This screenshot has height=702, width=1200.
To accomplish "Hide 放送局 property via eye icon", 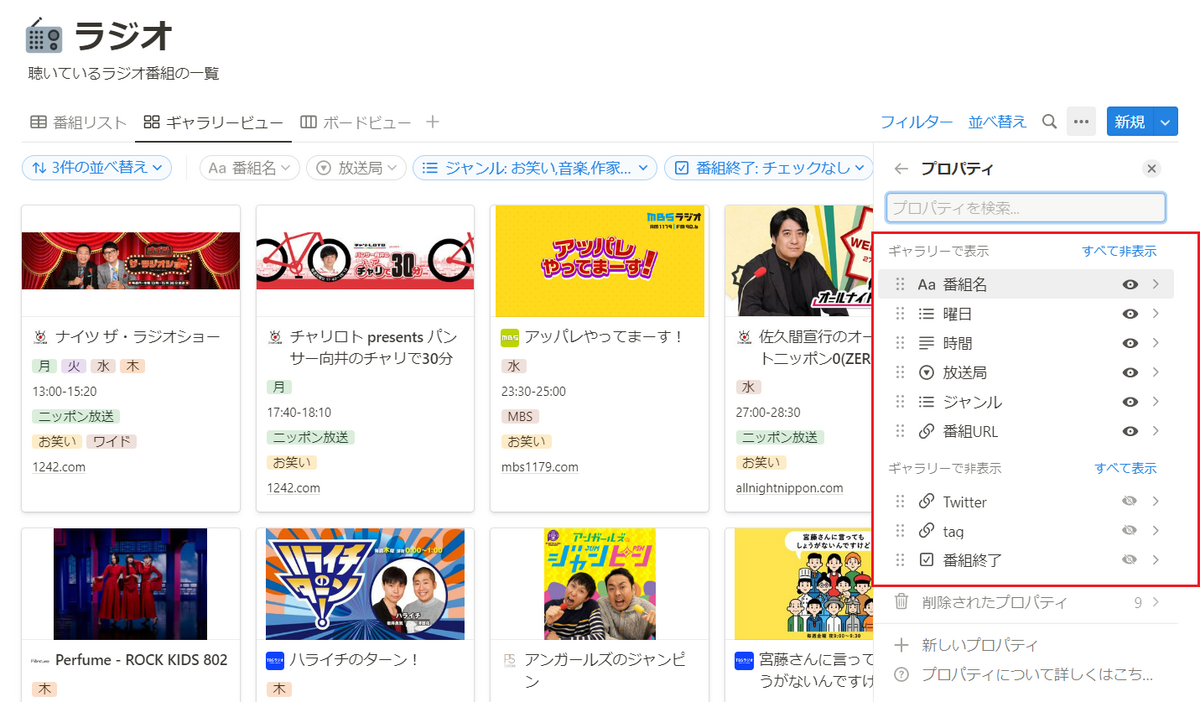I will click(x=1130, y=373).
